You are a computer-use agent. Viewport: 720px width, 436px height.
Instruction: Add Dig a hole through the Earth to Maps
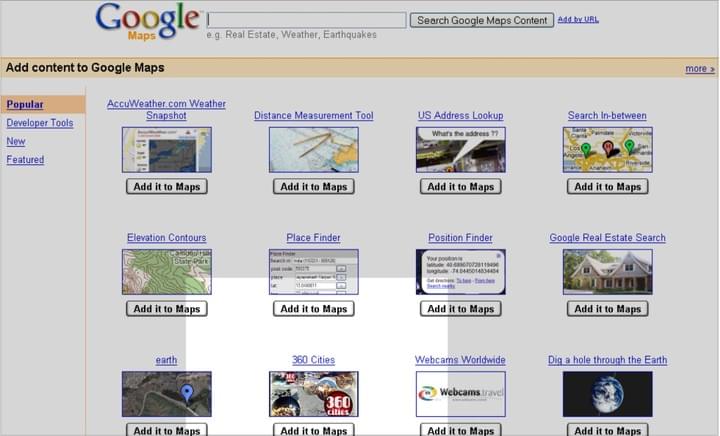tap(608, 430)
